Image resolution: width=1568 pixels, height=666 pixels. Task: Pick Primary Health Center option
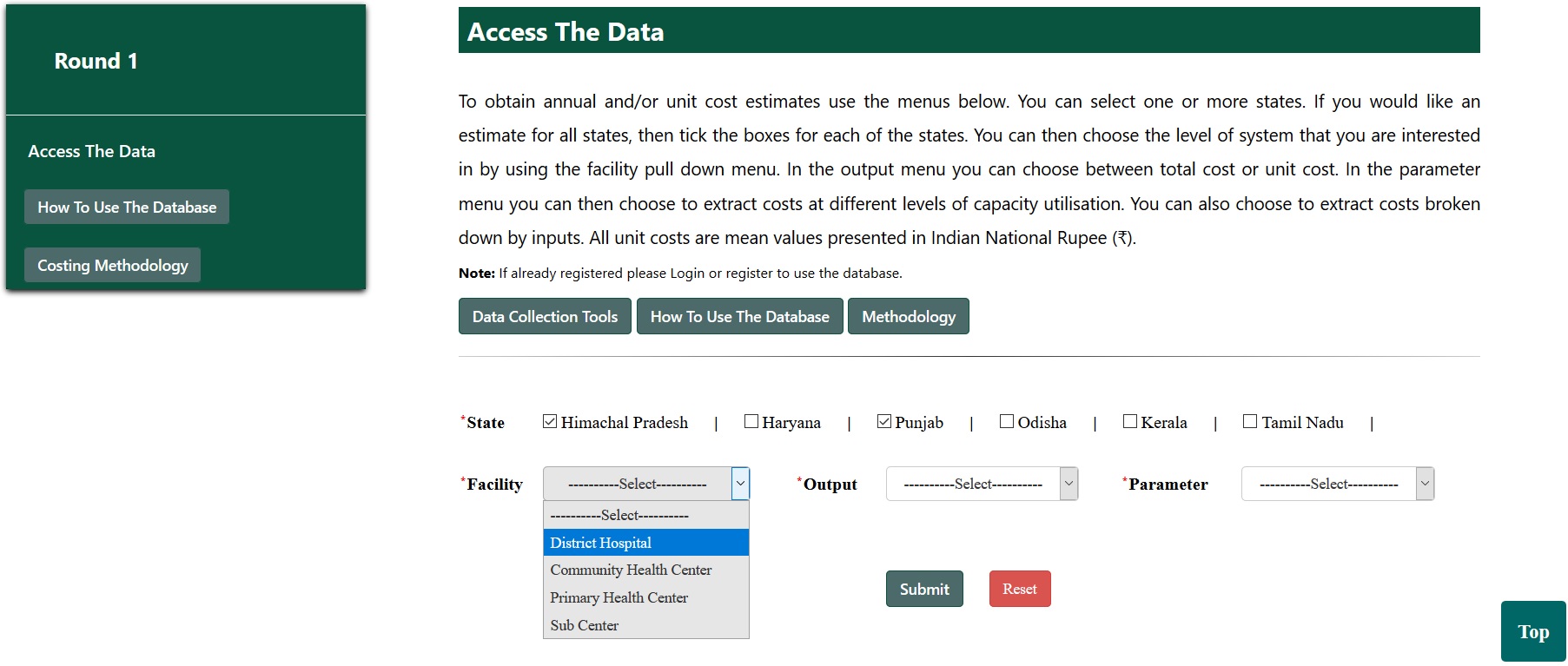[619, 597]
